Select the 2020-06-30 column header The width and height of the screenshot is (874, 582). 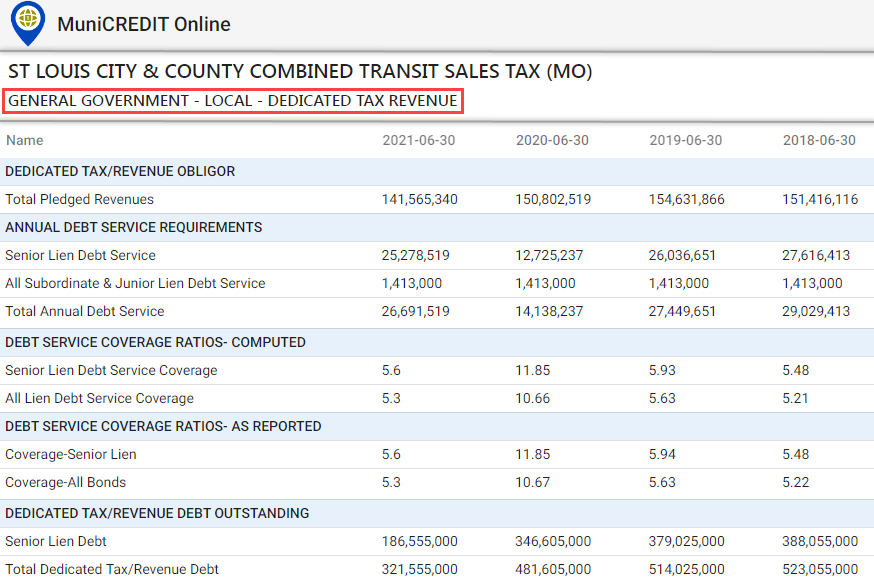pos(552,140)
